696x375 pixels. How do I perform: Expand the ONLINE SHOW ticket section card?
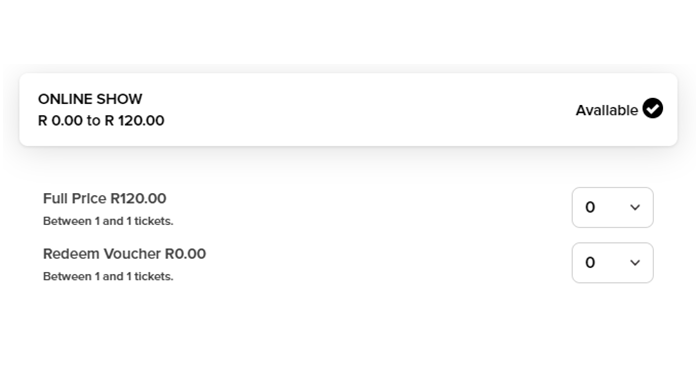[348, 110]
